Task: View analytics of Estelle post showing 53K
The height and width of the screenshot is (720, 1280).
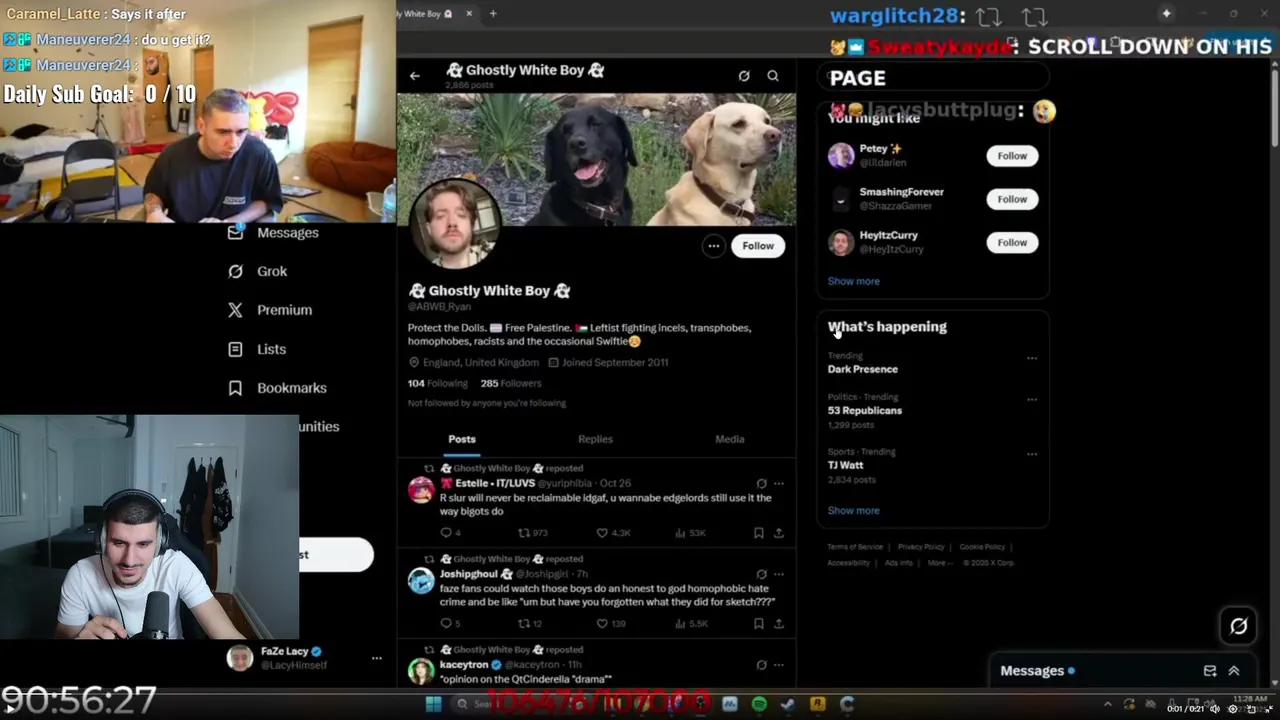Action: [692, 533]
